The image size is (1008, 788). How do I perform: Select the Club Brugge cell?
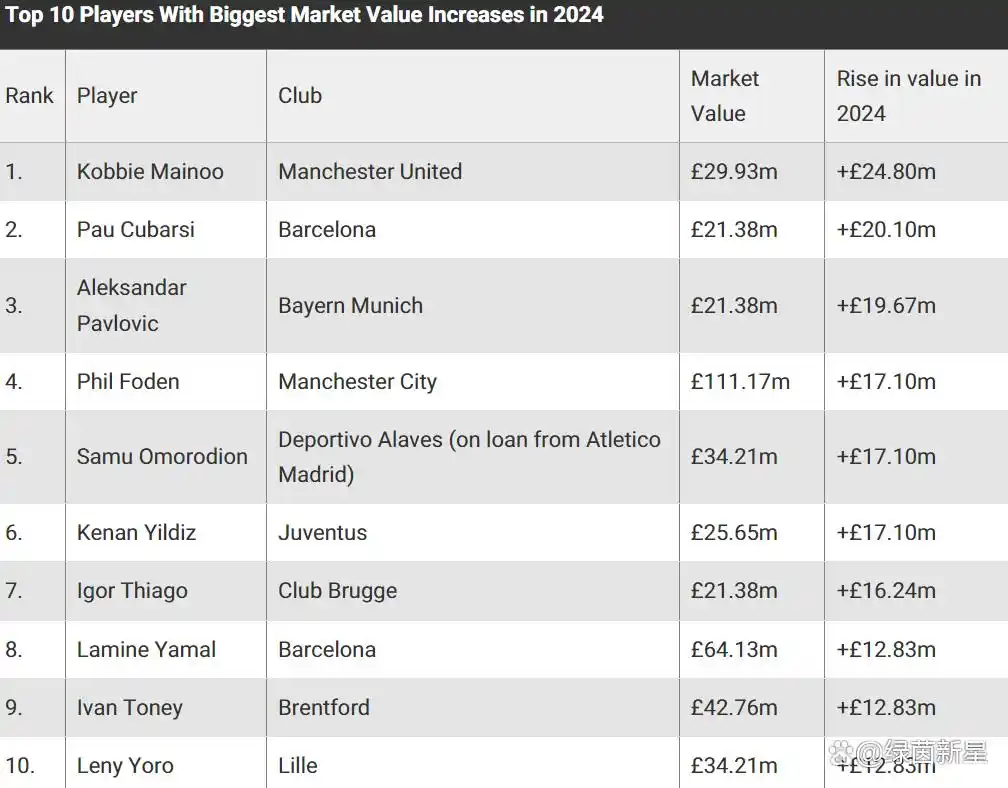pyautogui.click(x=472, y=591)
